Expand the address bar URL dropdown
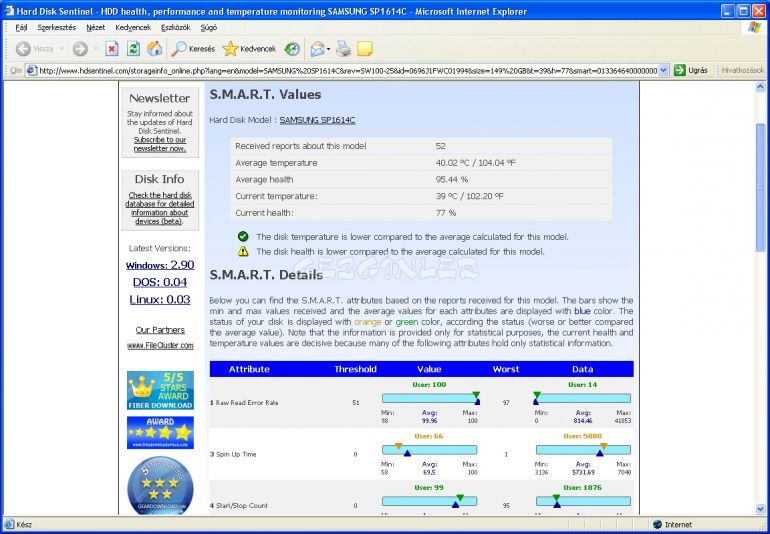The height and width of the screenshot is (534, 770). (663, 71)
